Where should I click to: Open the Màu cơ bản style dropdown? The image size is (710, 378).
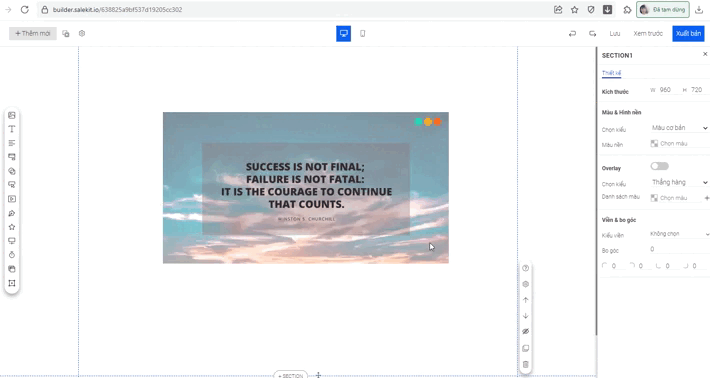679,128
